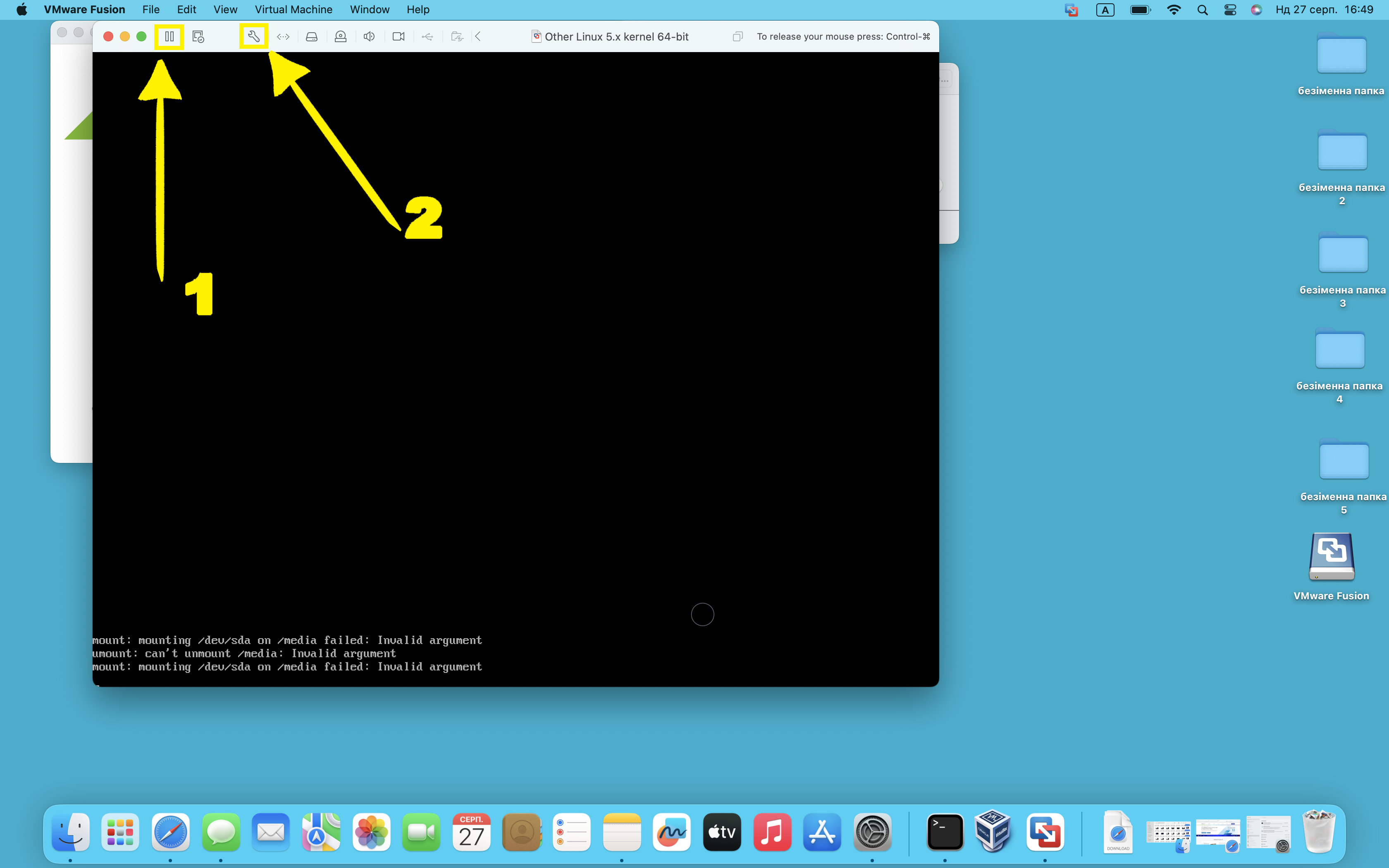Open Finder from the Dock

[x=71, y=832]
